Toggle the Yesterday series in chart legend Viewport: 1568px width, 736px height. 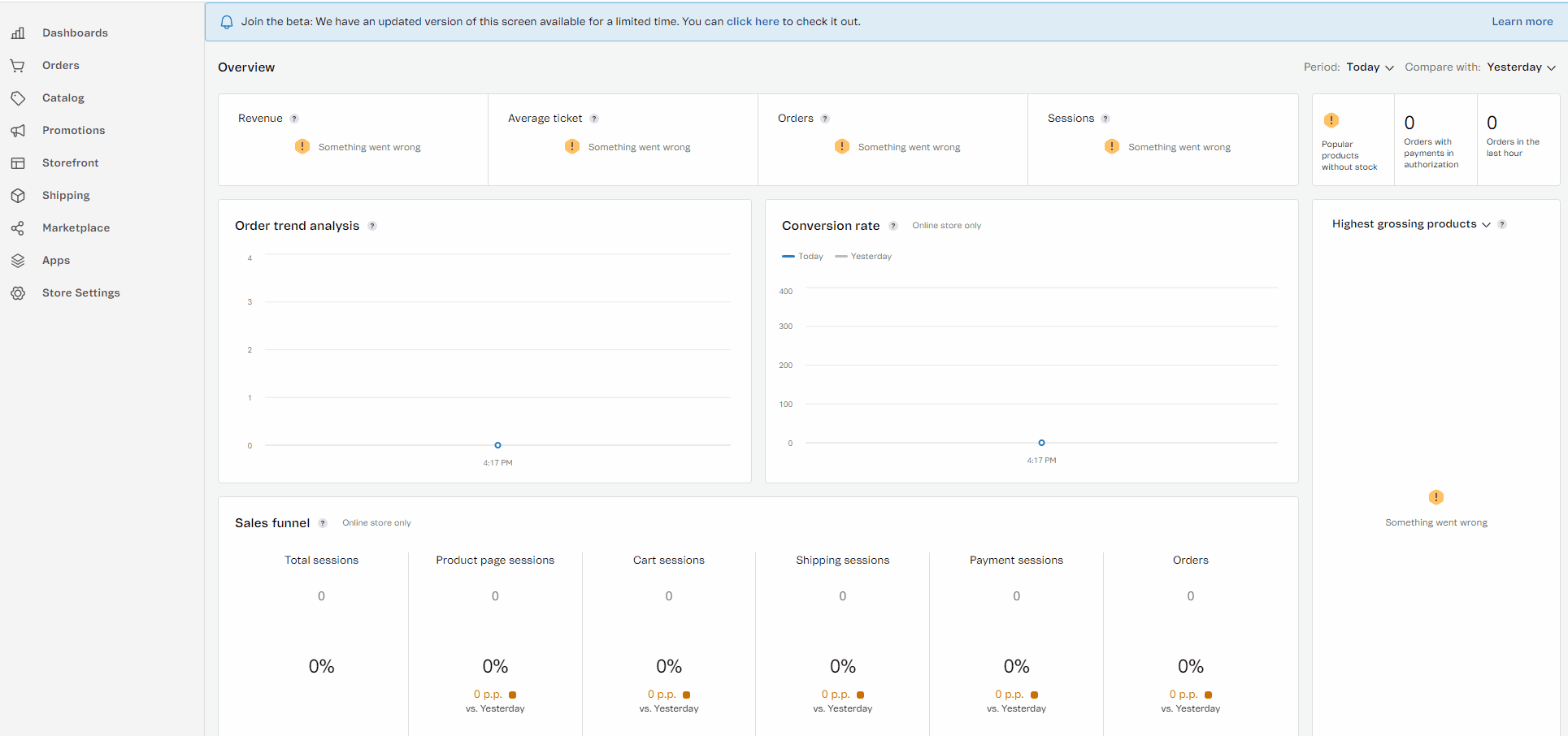click(x=863, y=257)
